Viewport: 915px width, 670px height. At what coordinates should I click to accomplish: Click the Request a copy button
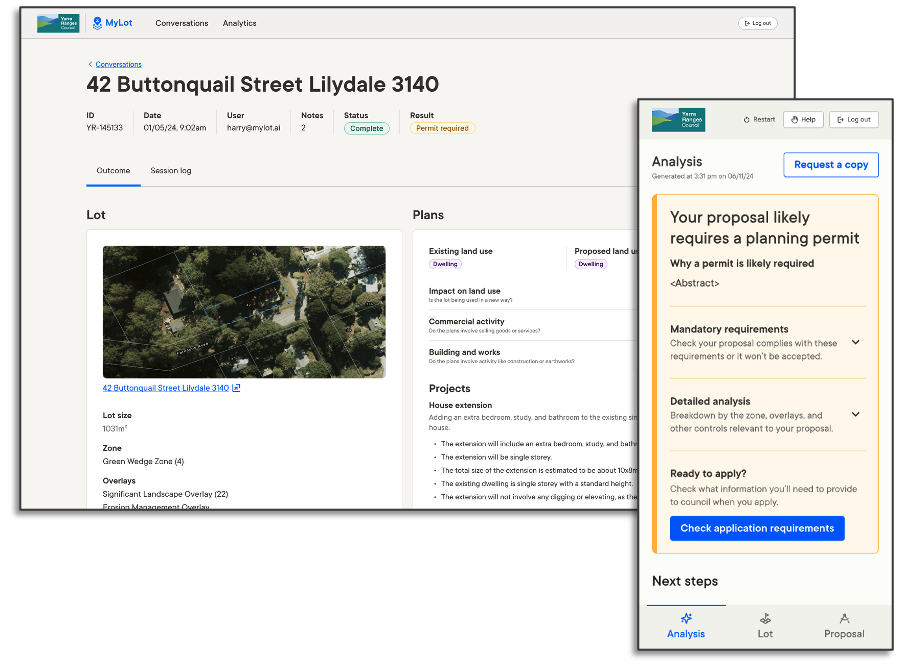830,165
